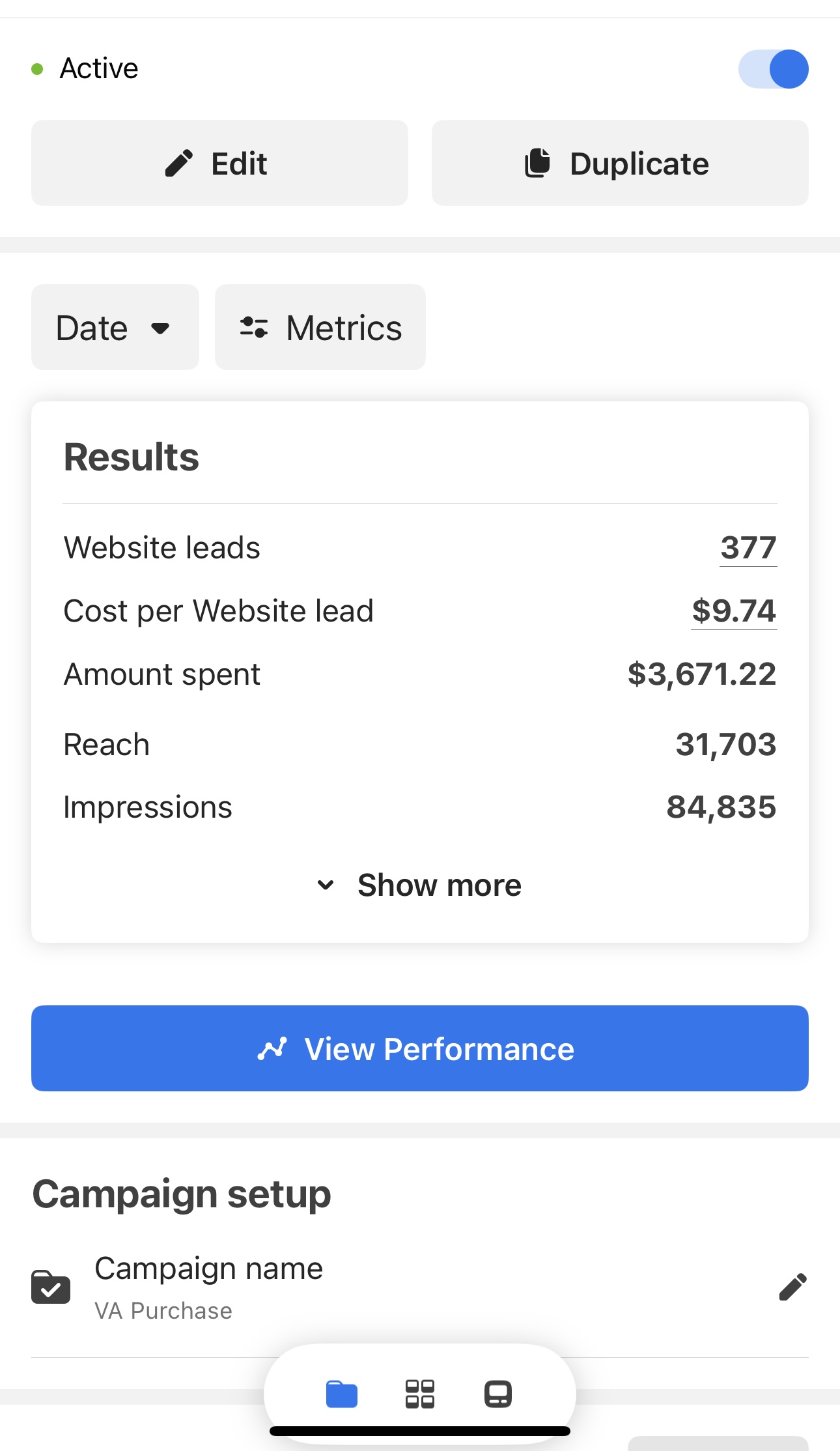The width and height of the screenshot is (840, 1451).
Task: Edit campaign name with pencil icon
Action: (792, 1287)
